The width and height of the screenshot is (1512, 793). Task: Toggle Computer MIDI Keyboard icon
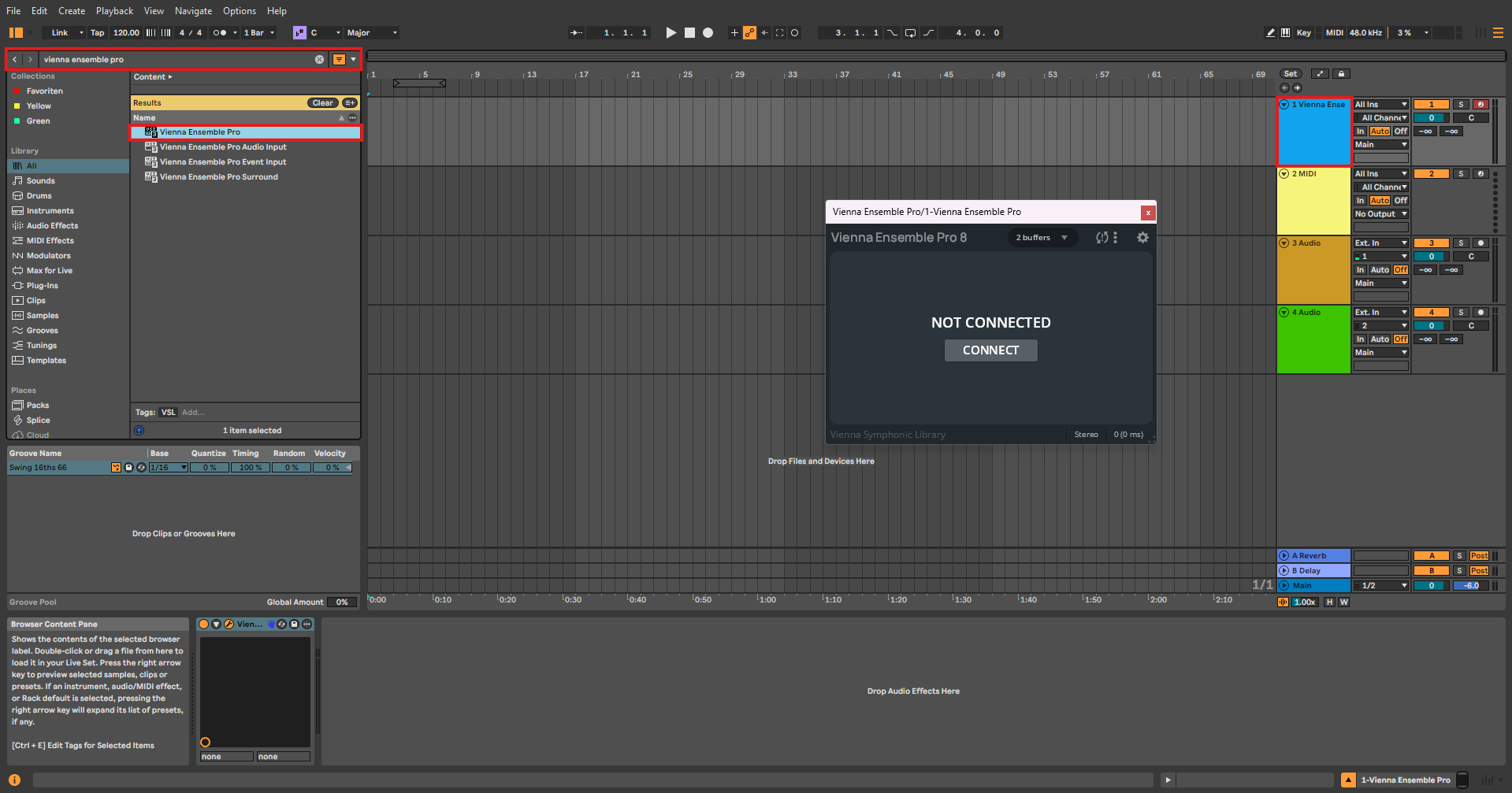[x=1285, y=33]
